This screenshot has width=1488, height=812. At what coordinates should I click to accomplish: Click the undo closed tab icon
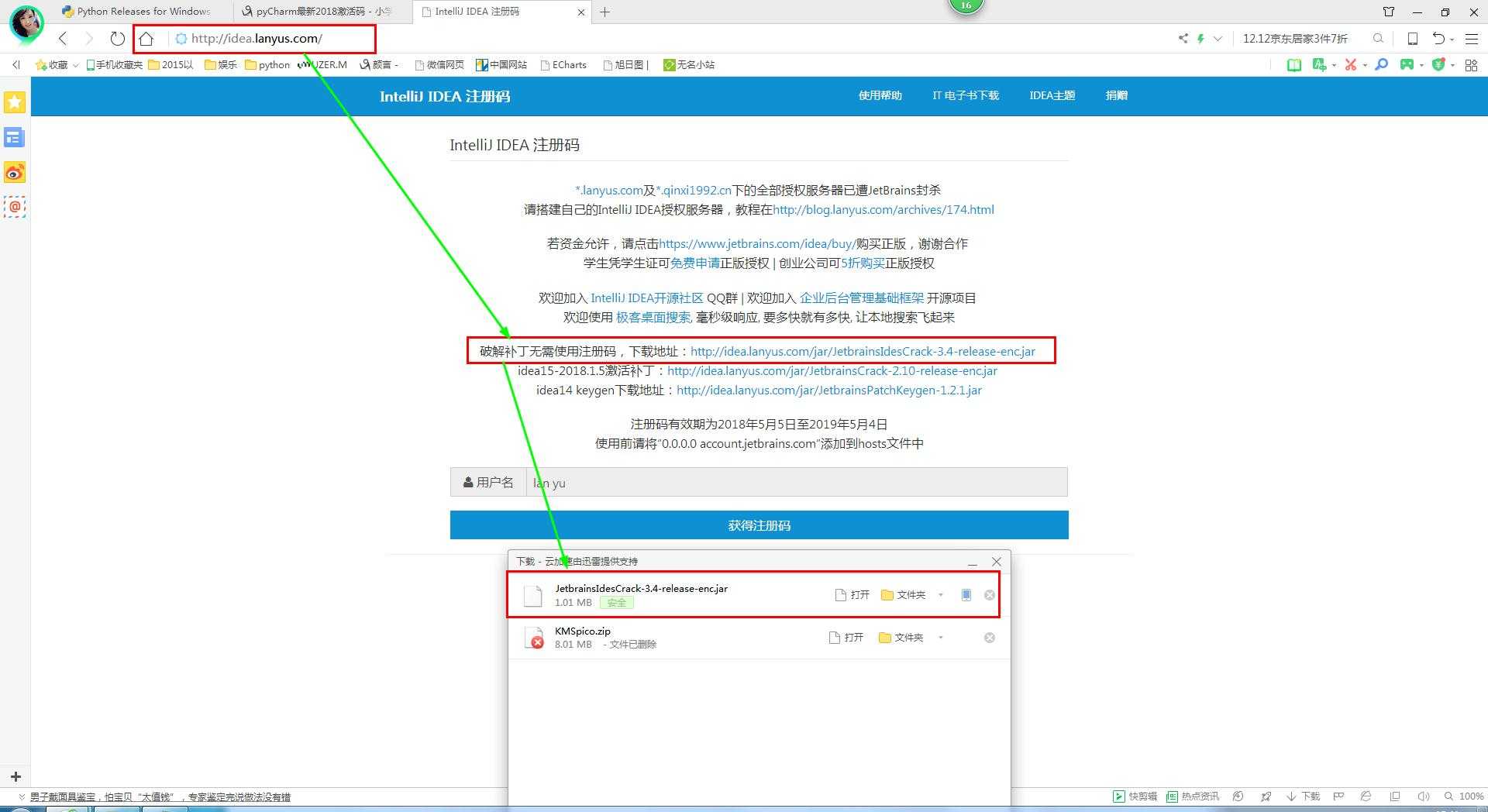(x=1438, y=38)
